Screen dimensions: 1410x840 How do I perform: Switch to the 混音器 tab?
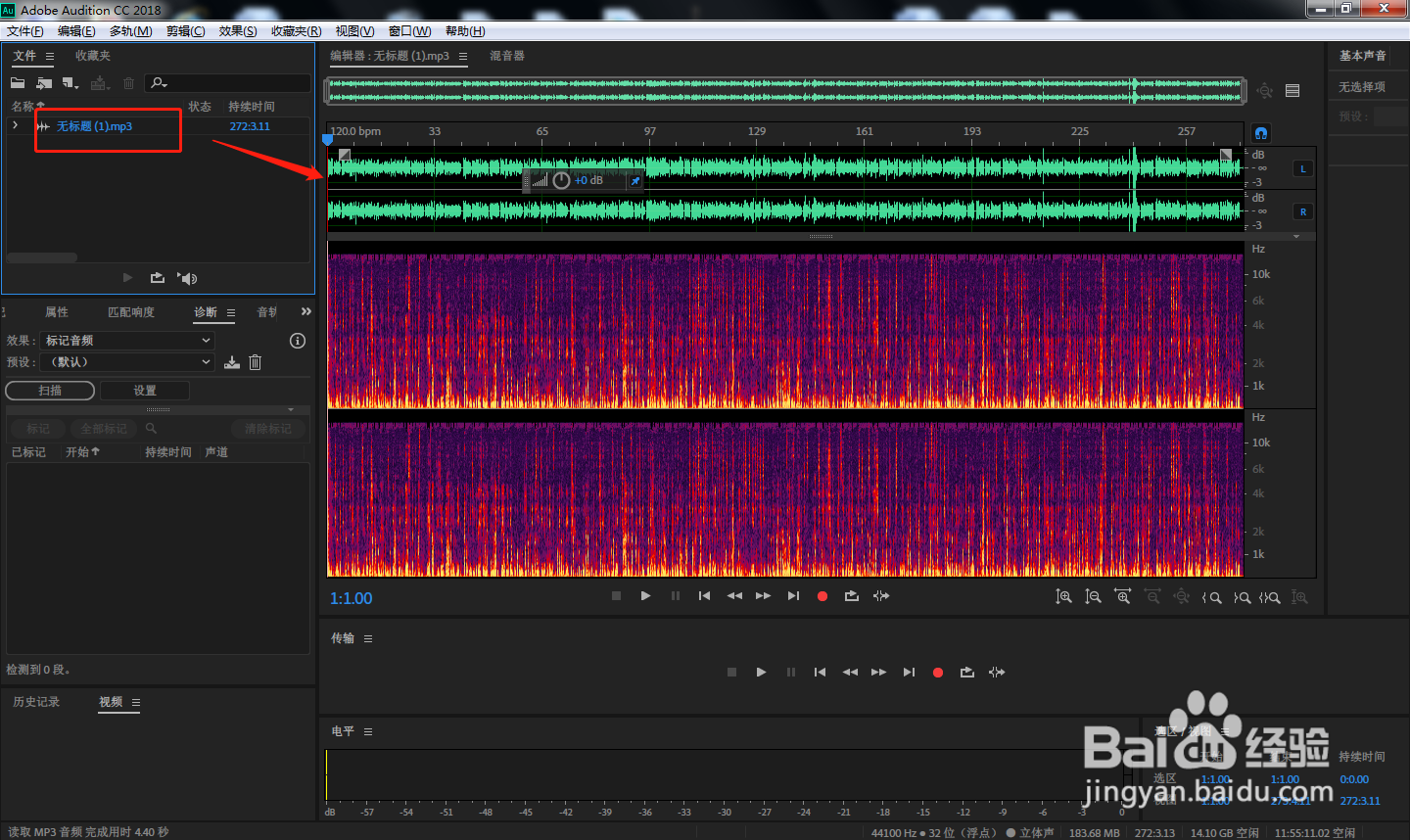pyautogui.click(x=507, y=56)
